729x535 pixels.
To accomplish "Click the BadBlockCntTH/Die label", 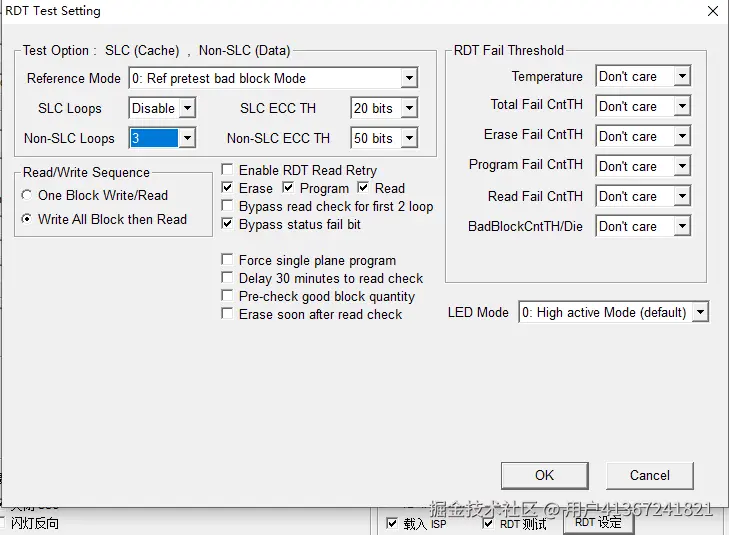I will [525, 226].
